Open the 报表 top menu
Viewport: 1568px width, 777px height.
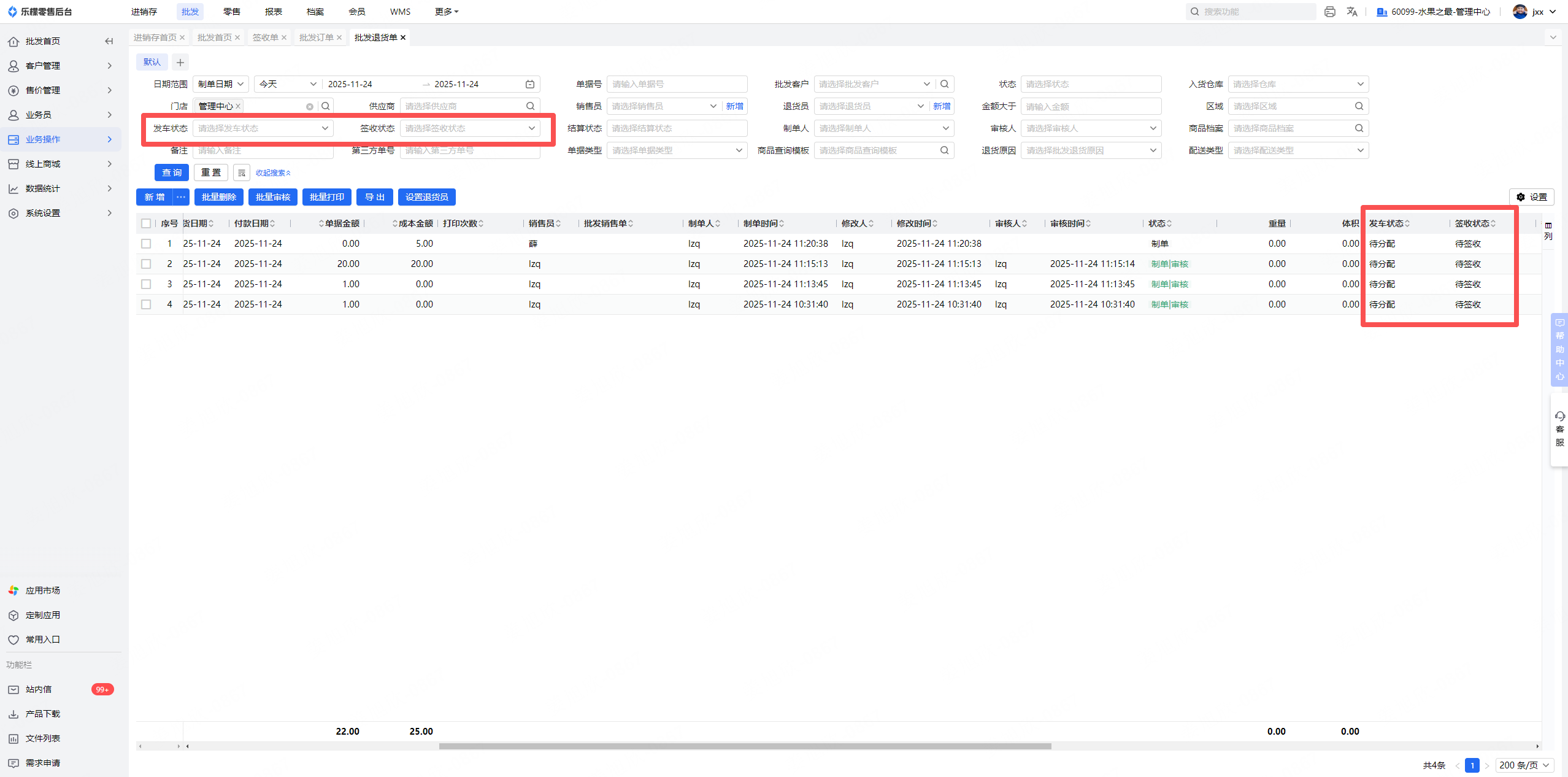(x=273, y=12)
